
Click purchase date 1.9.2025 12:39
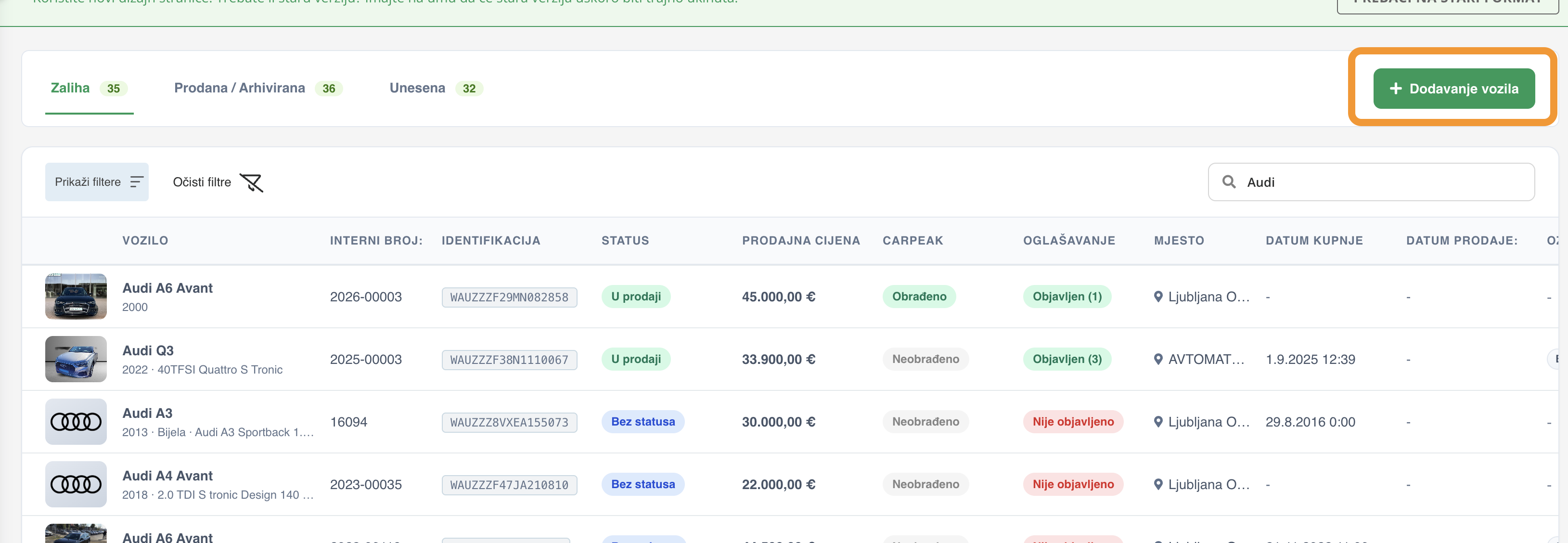(x=1311, y=359)
